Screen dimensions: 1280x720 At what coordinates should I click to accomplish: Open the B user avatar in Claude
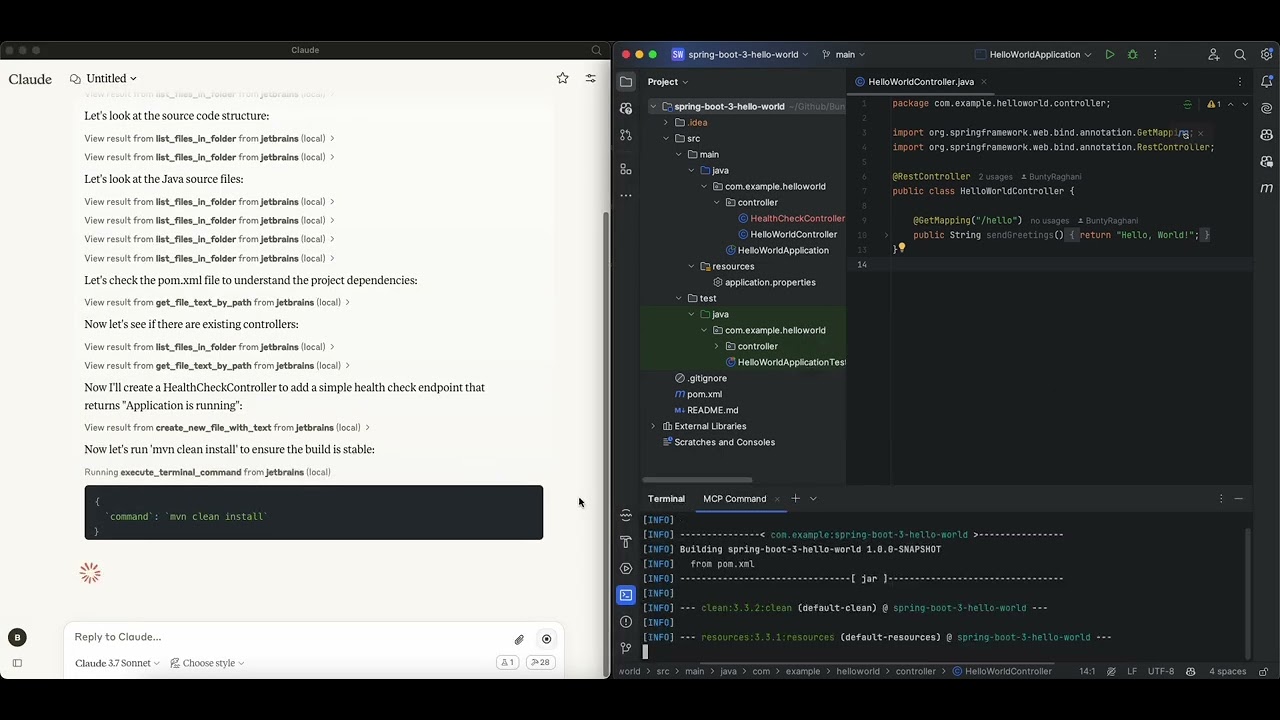(x=17, y=637)
